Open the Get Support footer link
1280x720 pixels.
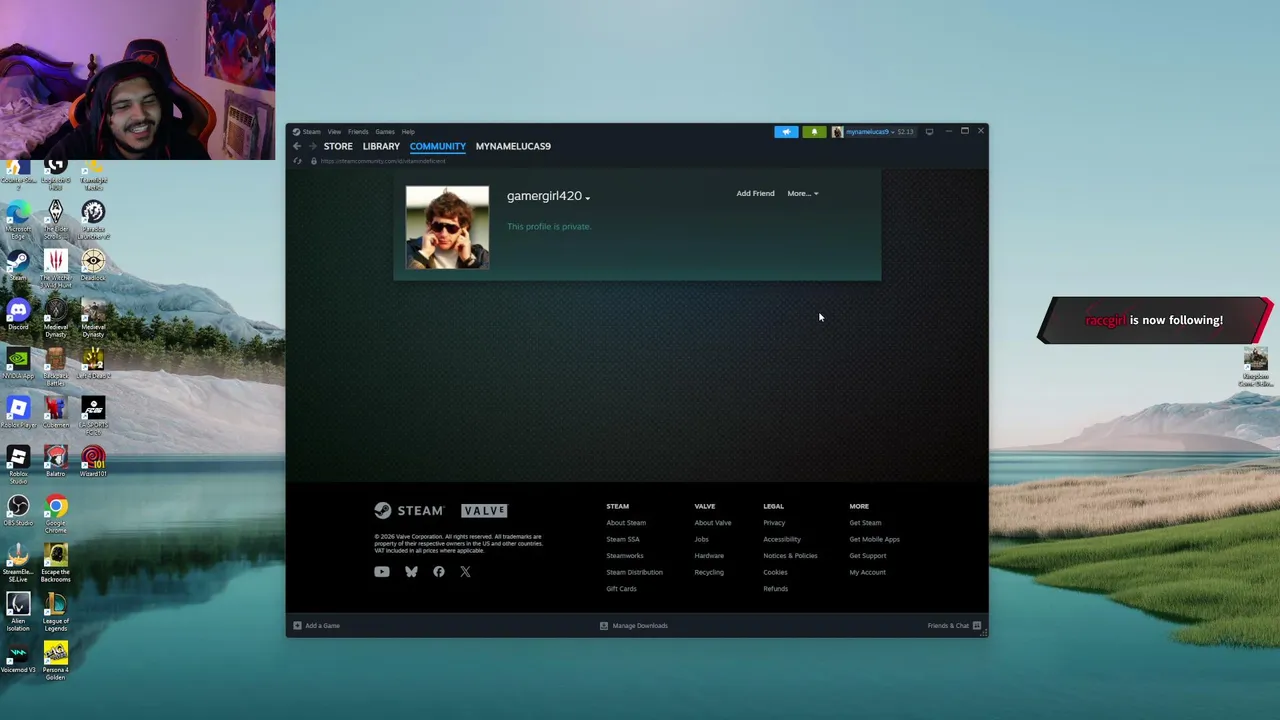click(867, 556)
